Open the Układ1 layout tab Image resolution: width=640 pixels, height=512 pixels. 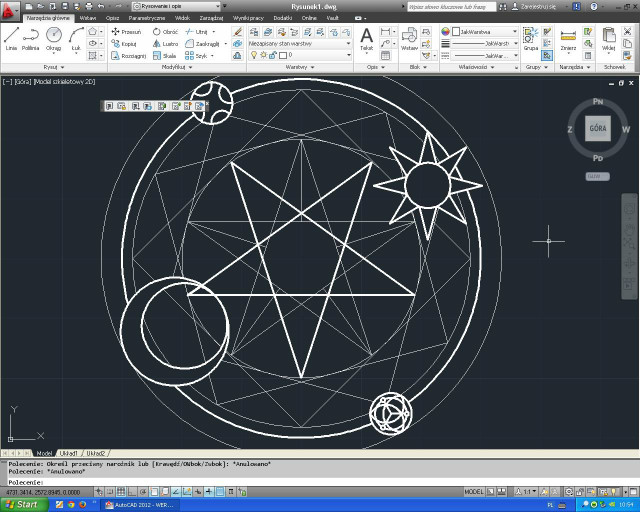pyautogui.click(x=68, y=453)
